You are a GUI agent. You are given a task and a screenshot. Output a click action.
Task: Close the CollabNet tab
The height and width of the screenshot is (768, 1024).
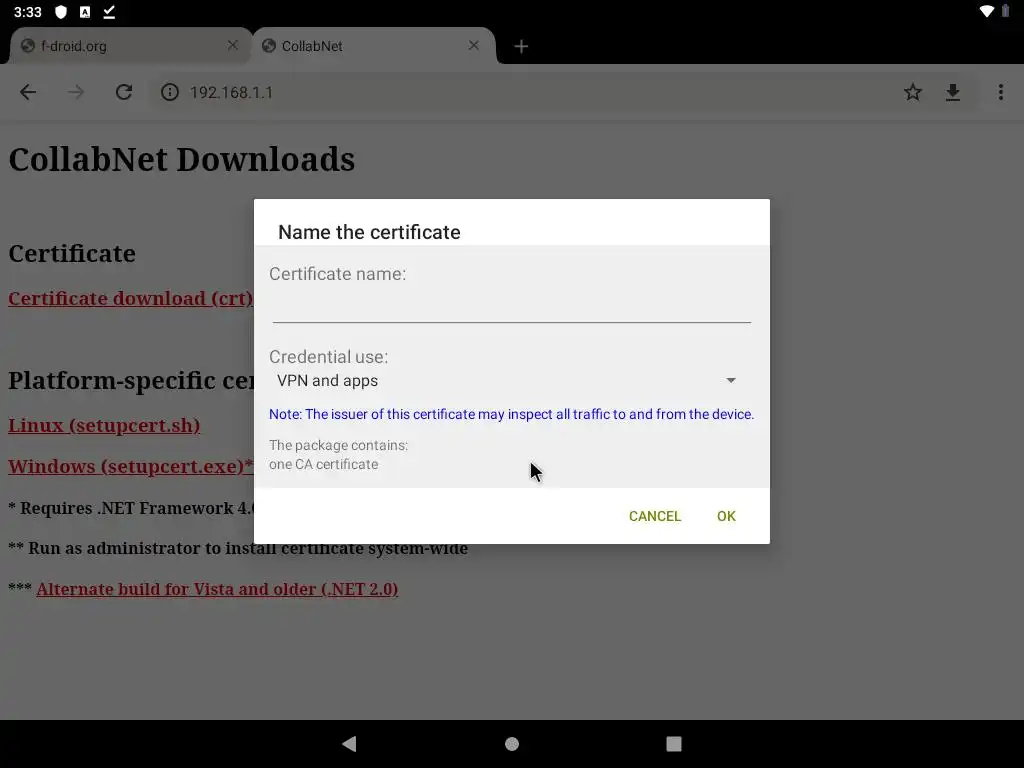tap(473, 45)
